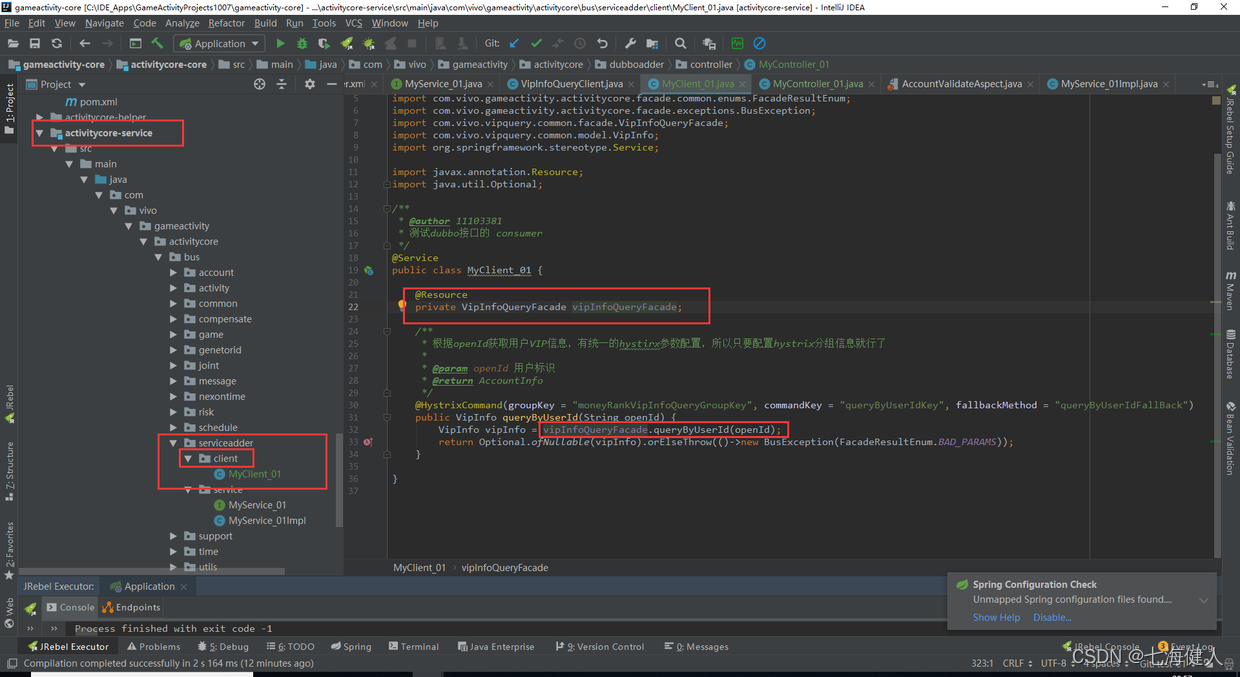Select MyService_01Impl in the project tree
Viewport: 1240px width, 677px height.
click(267, 520)
